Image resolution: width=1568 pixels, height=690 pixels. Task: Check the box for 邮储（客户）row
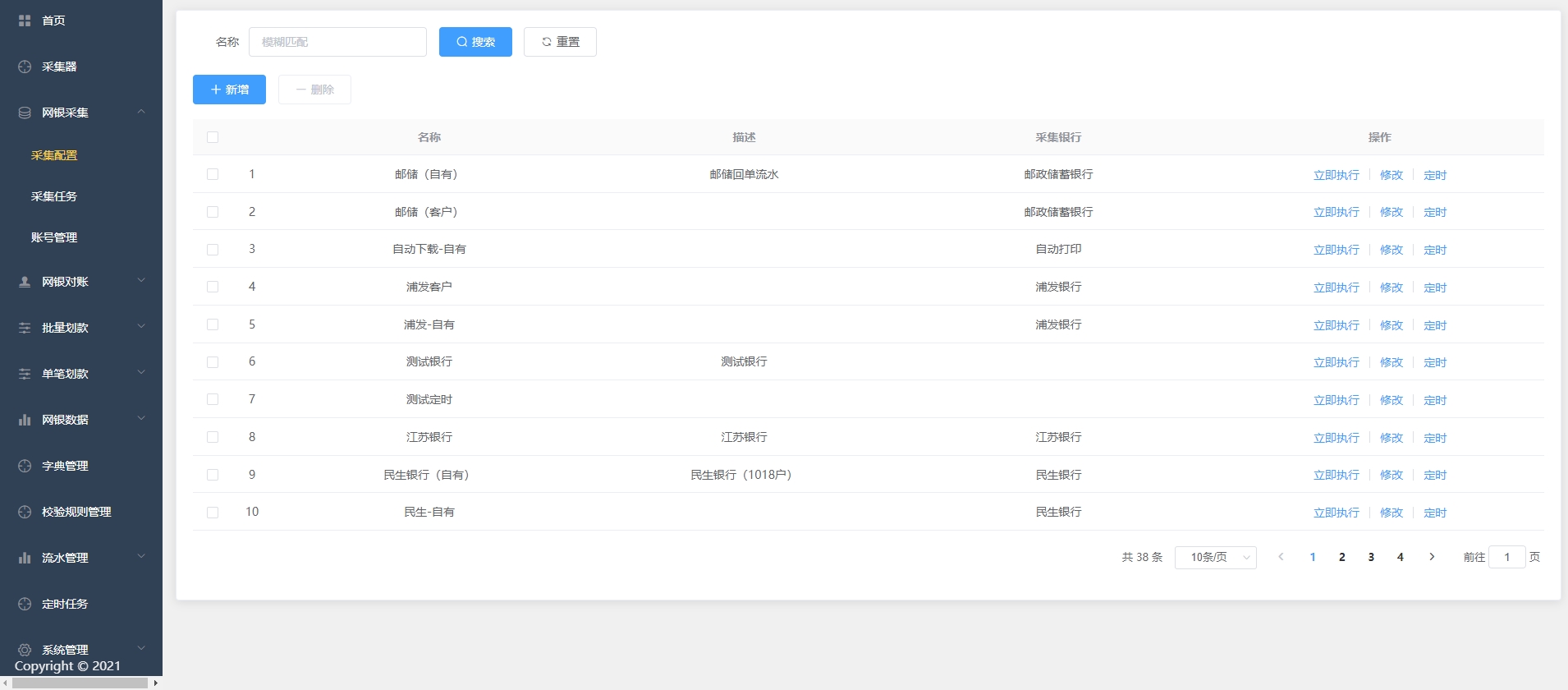(213, 212)
